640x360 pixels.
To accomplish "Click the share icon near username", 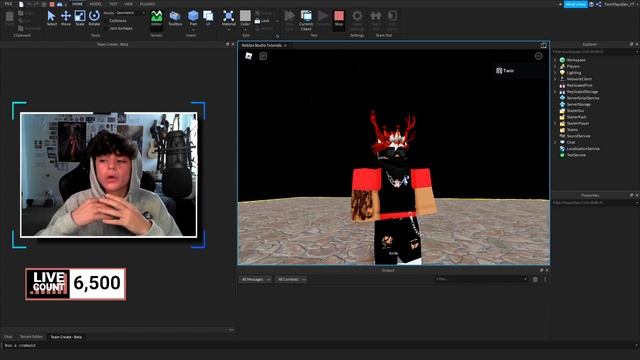I will coord(599,4).
